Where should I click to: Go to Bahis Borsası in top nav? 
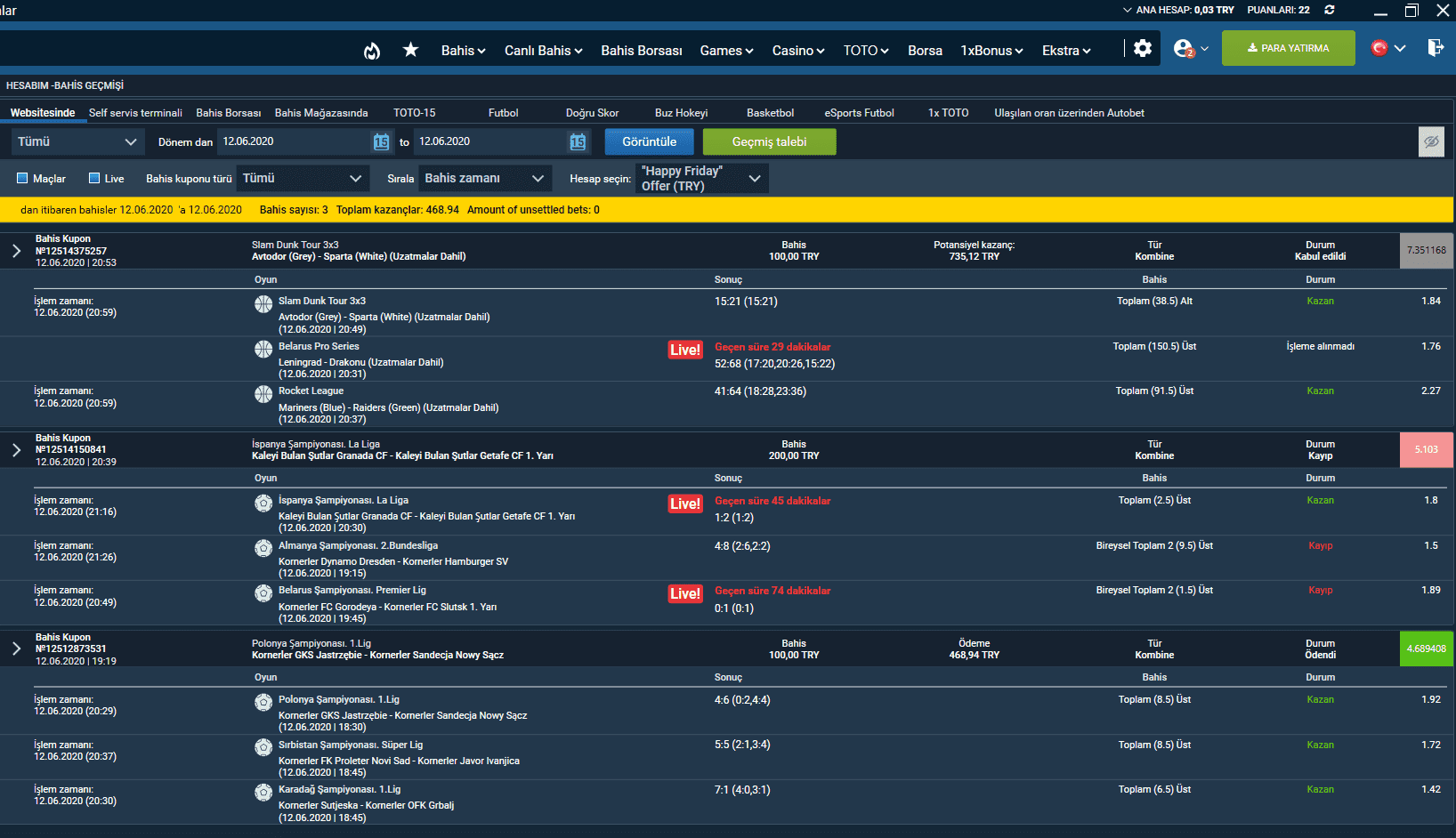click(x=642, y=51)
